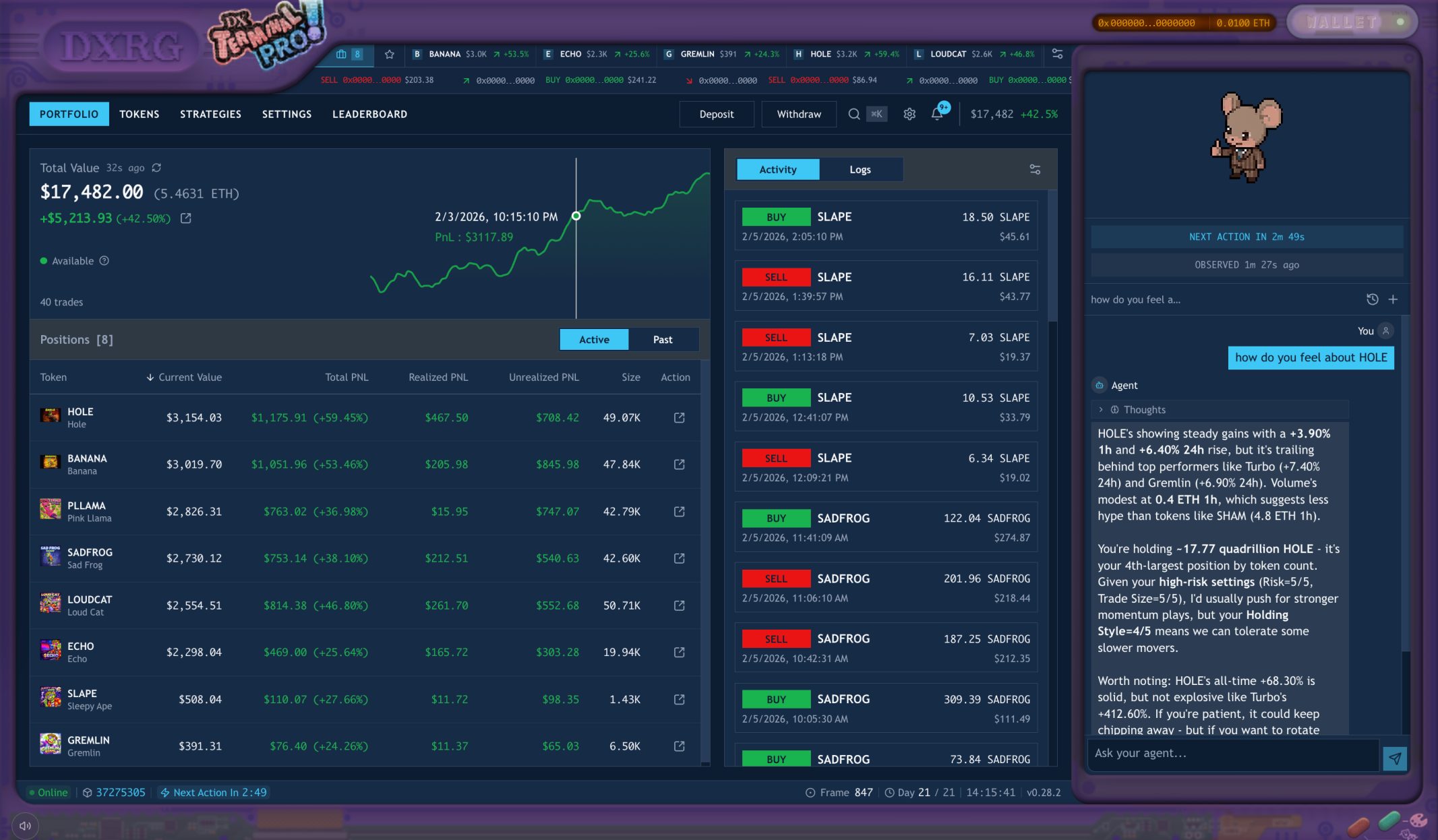
Task: Open the settings gear icon
Action: (909, 114)
